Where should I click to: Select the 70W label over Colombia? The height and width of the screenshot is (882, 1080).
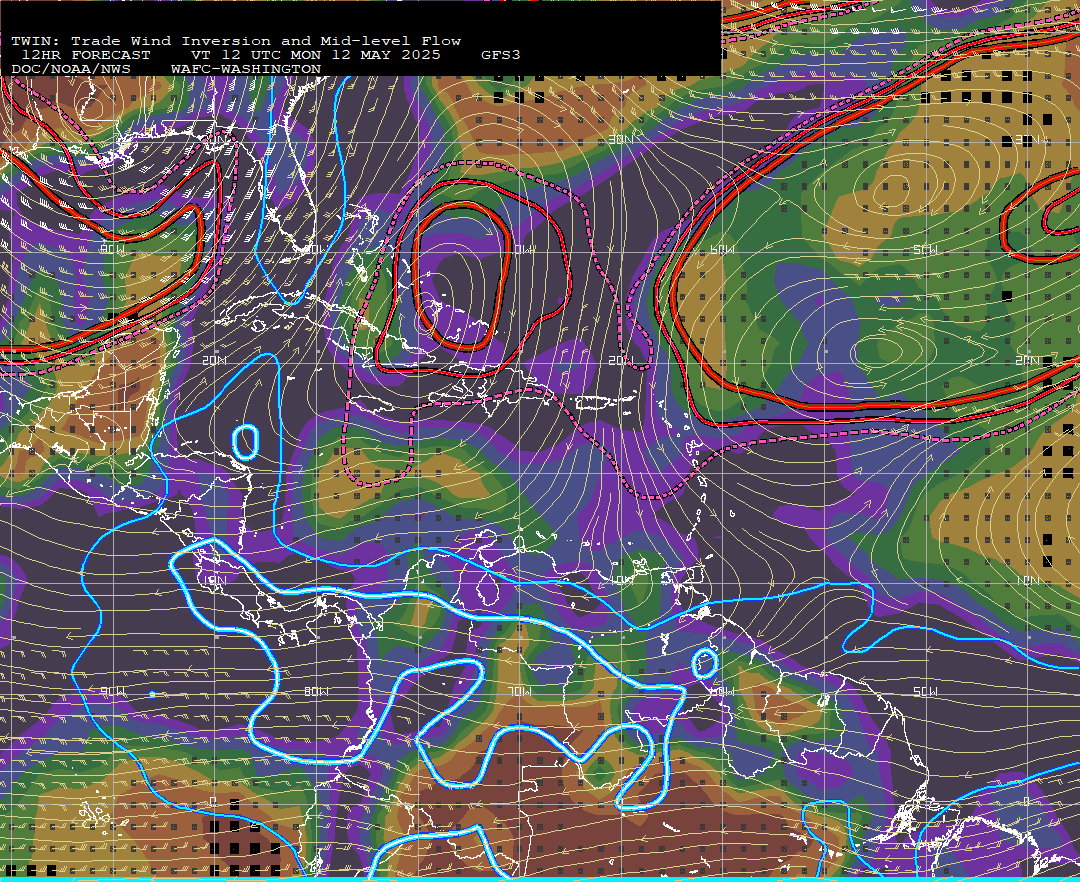[519, 691]
